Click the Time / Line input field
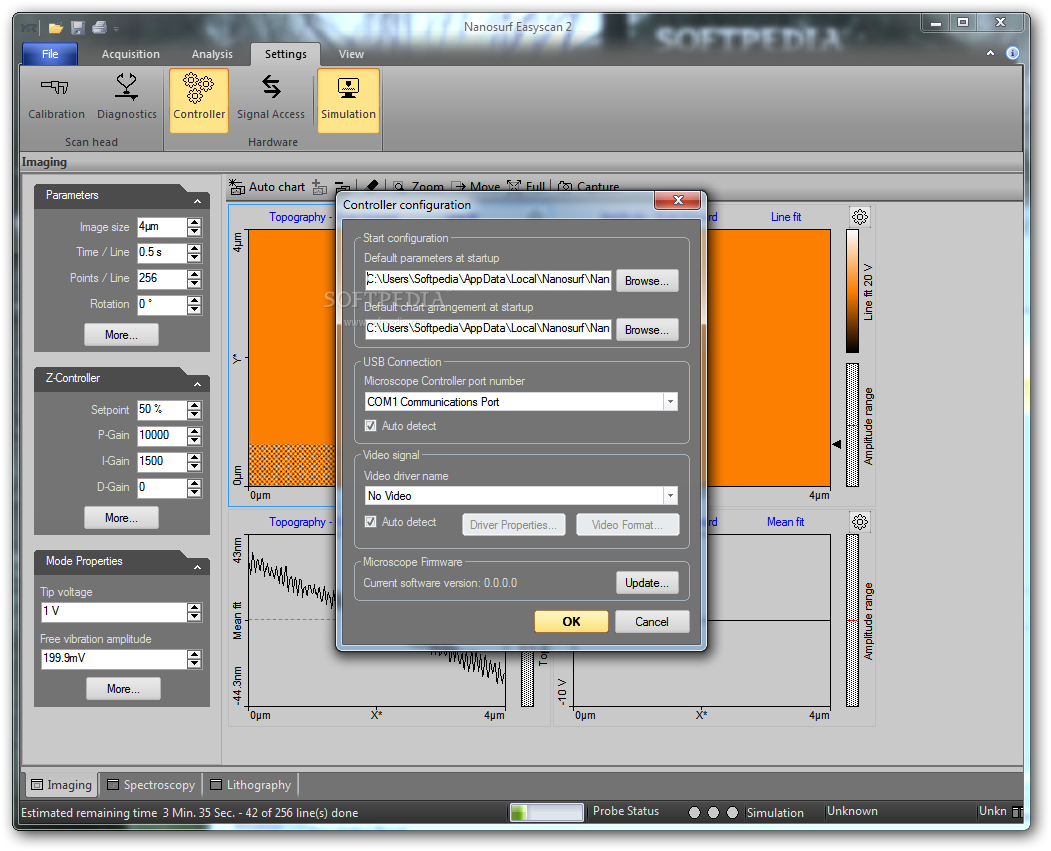The width and height of the screenshot is (1051, 851). [162, 253]
